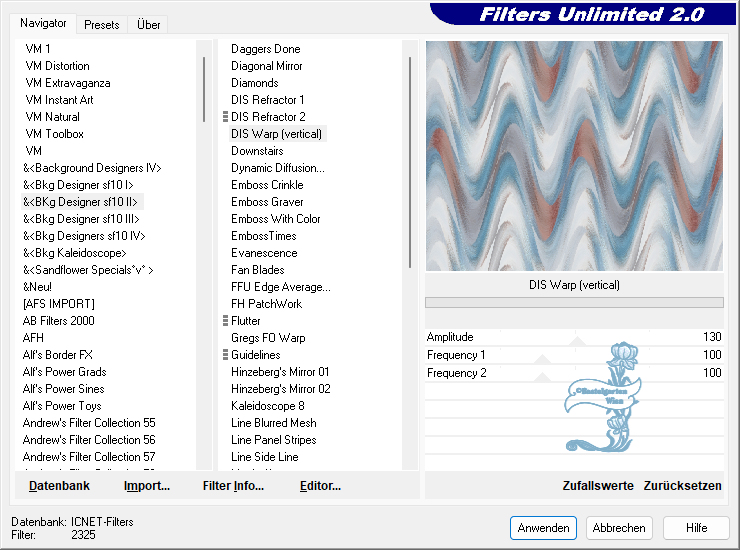Select AB Filters 2000 category
The height and width of the screenshot is (550, 740).
(59, 321)
